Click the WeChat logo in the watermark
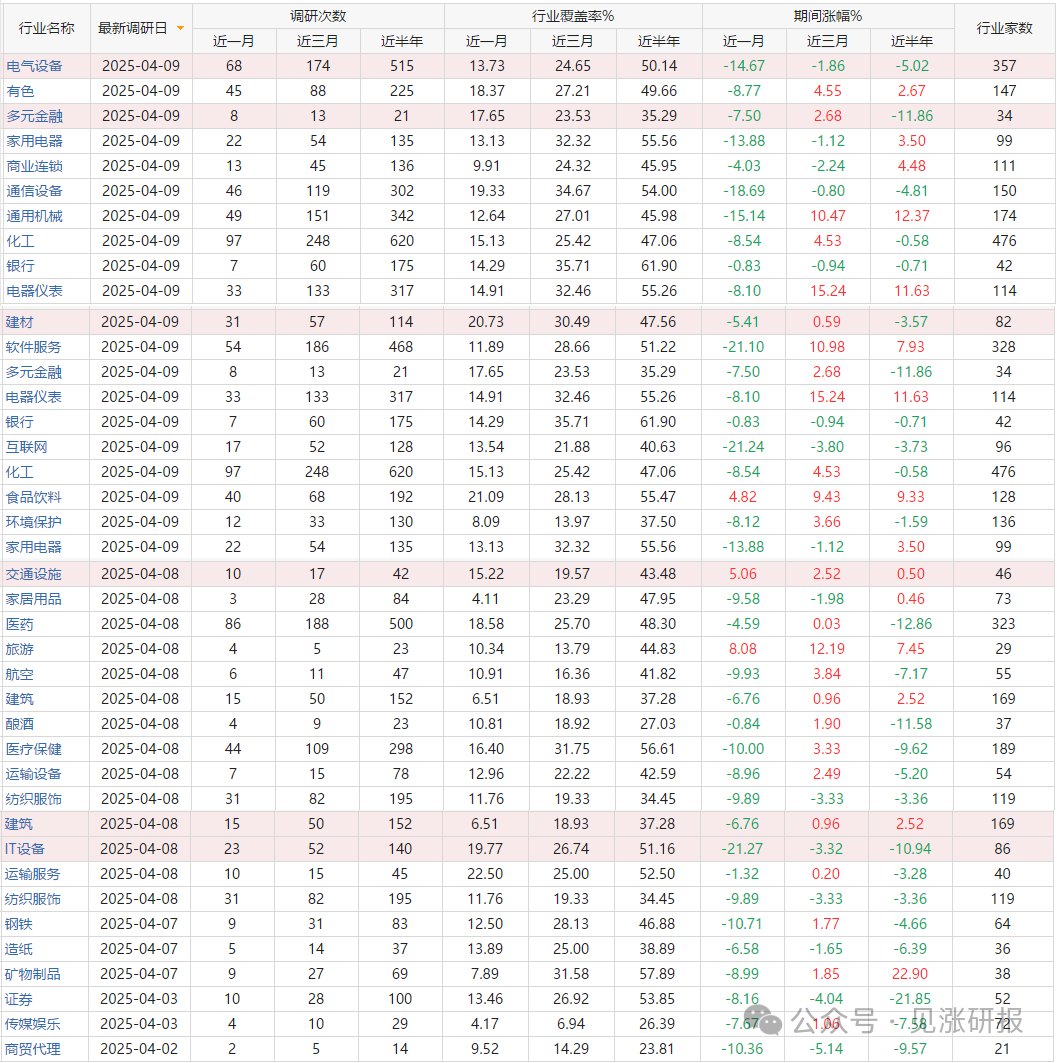This screenshot has height=1063, width=1057. (x=769, y=1020)
